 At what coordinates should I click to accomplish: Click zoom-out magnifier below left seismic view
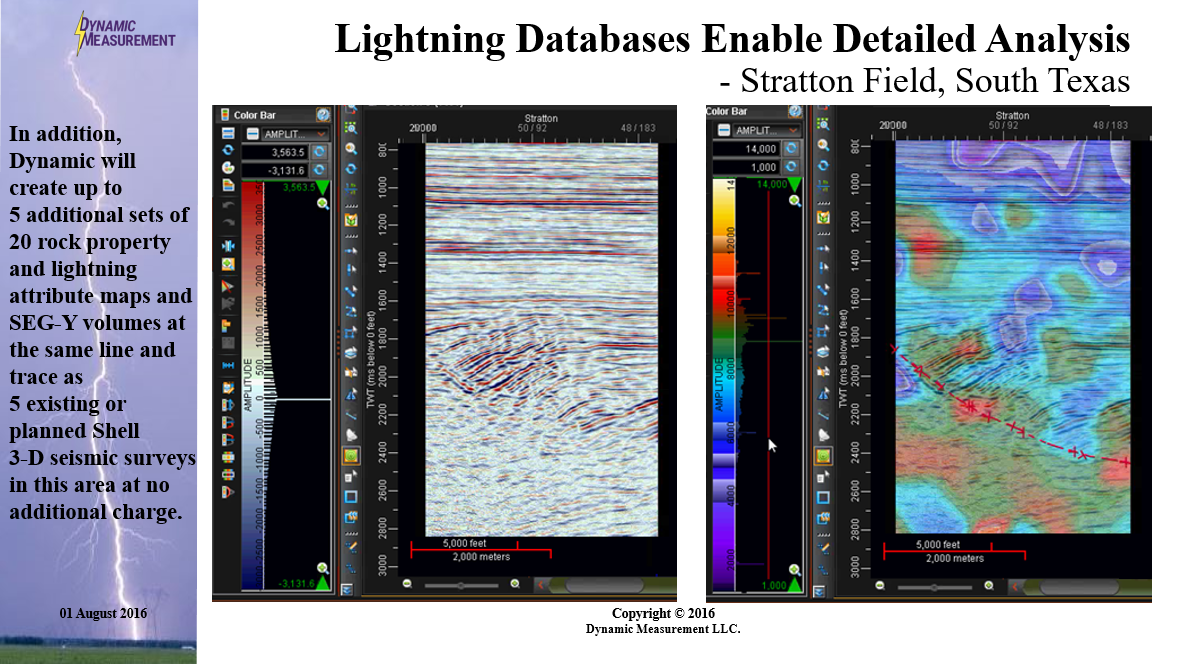[408, 584]
